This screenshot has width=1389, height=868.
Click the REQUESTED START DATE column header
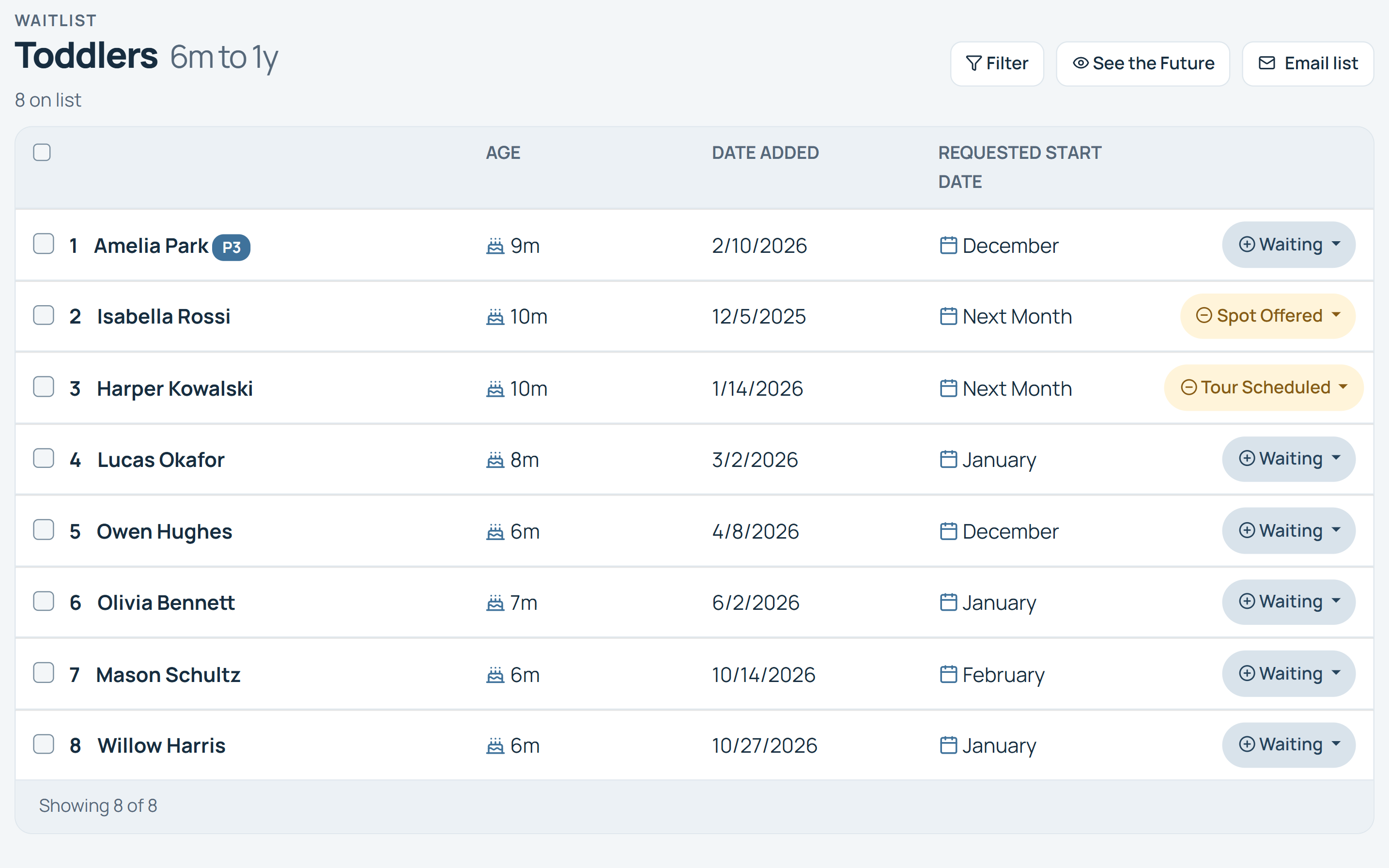(1020, 167)
